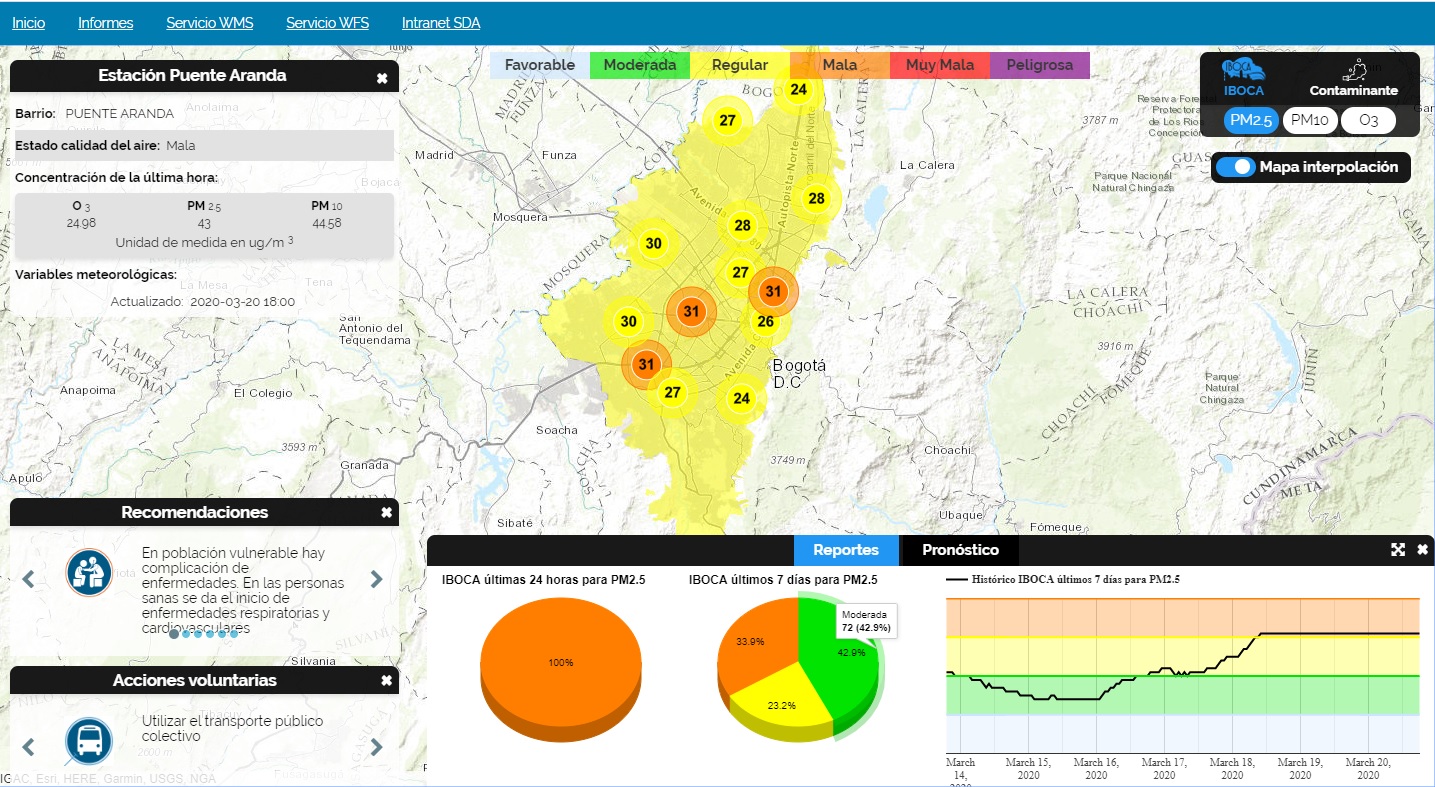The height and width of the screenshot is (787, 1435).
Task: Open station marker 30 left of marker 26
Action: pyautogui.click(x=628, y=322)
